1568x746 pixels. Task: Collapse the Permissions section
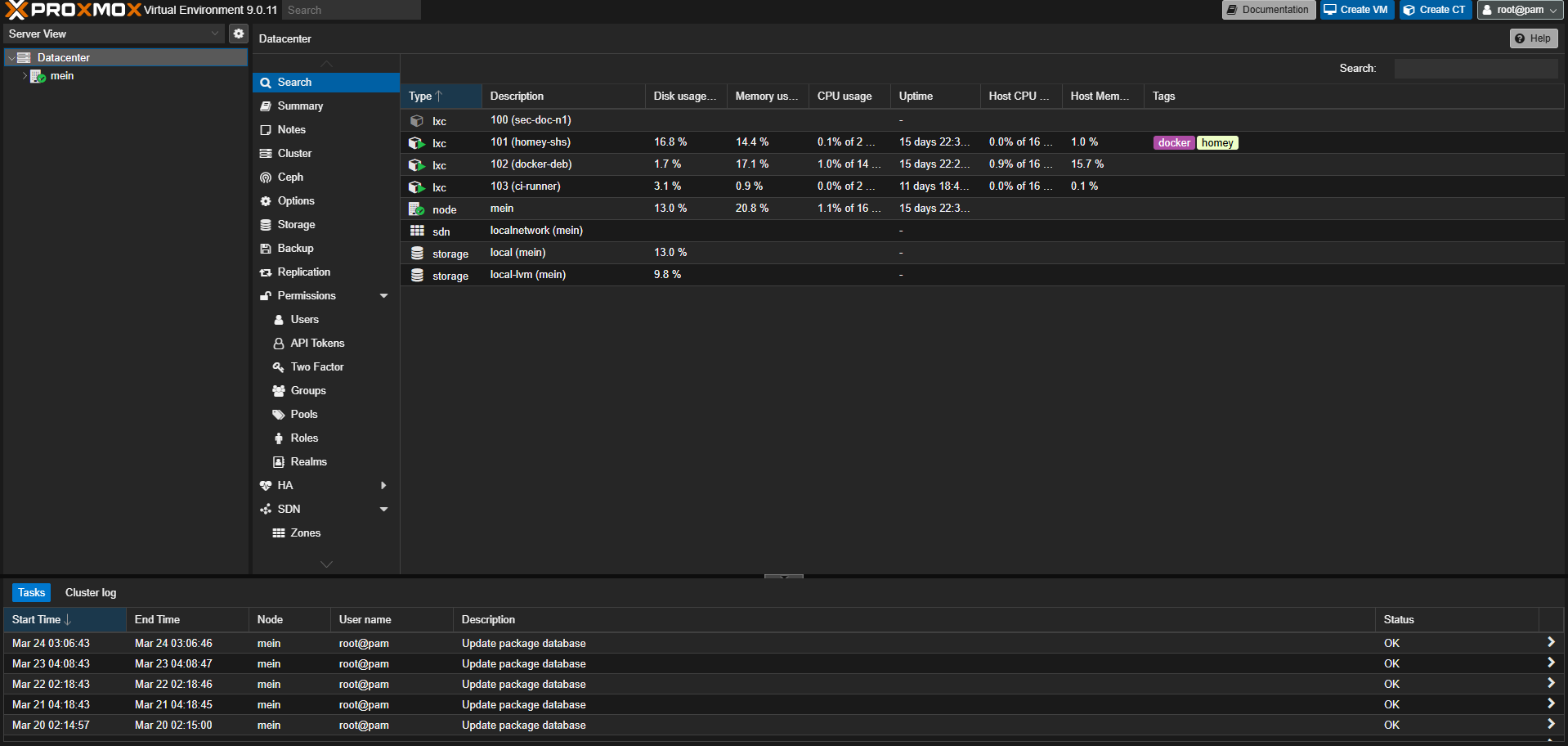(383, 295)
